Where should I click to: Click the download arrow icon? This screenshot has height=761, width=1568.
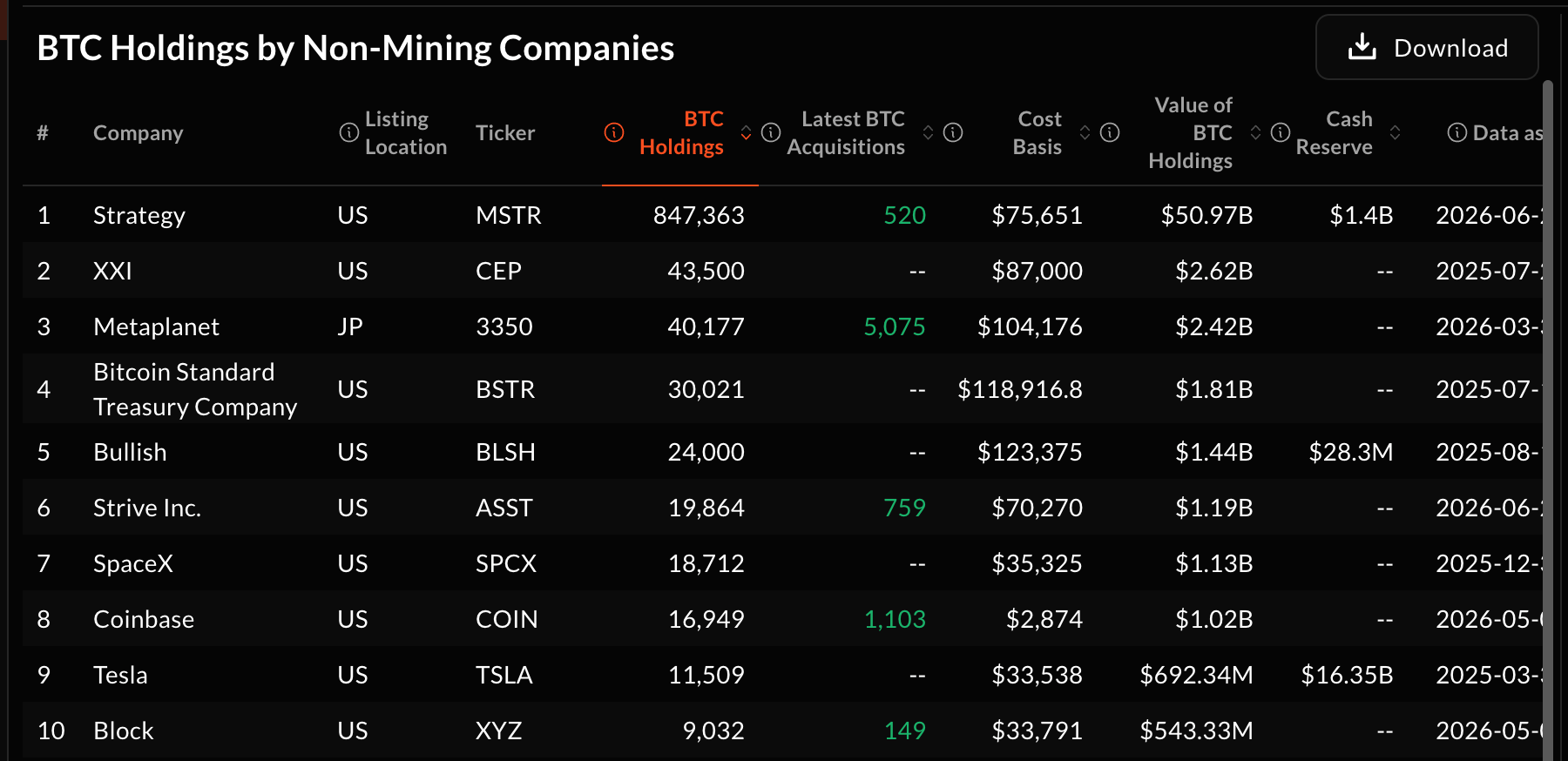click(1362, 47)
